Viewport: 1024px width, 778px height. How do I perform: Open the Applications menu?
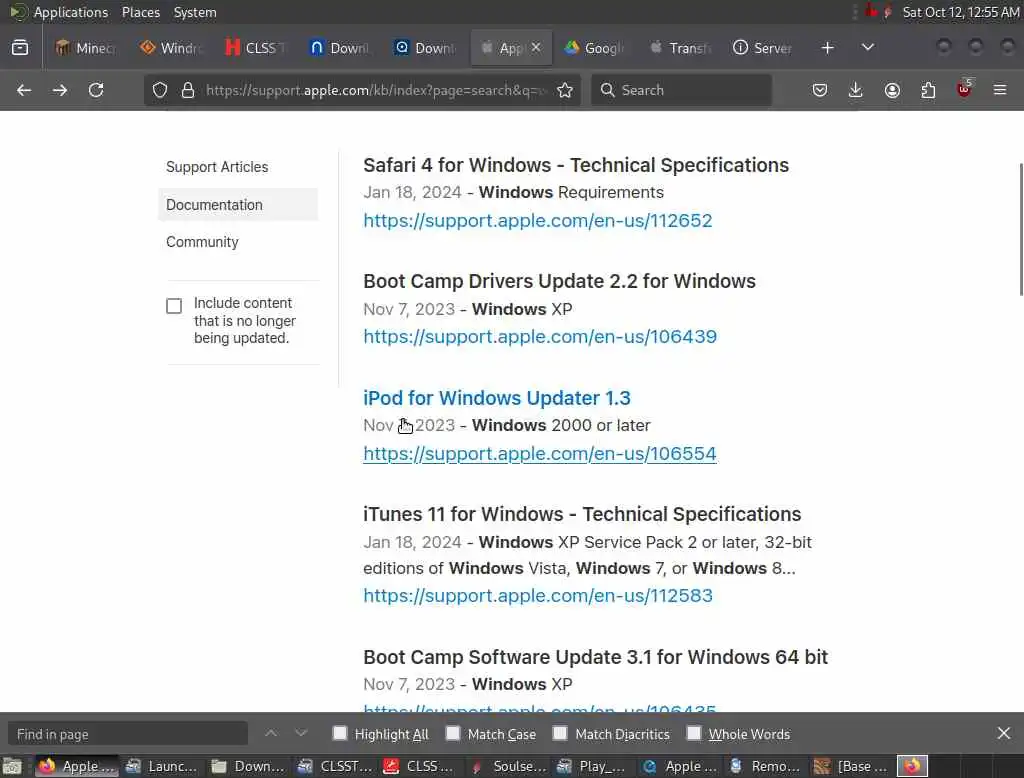tap(71, 12)
